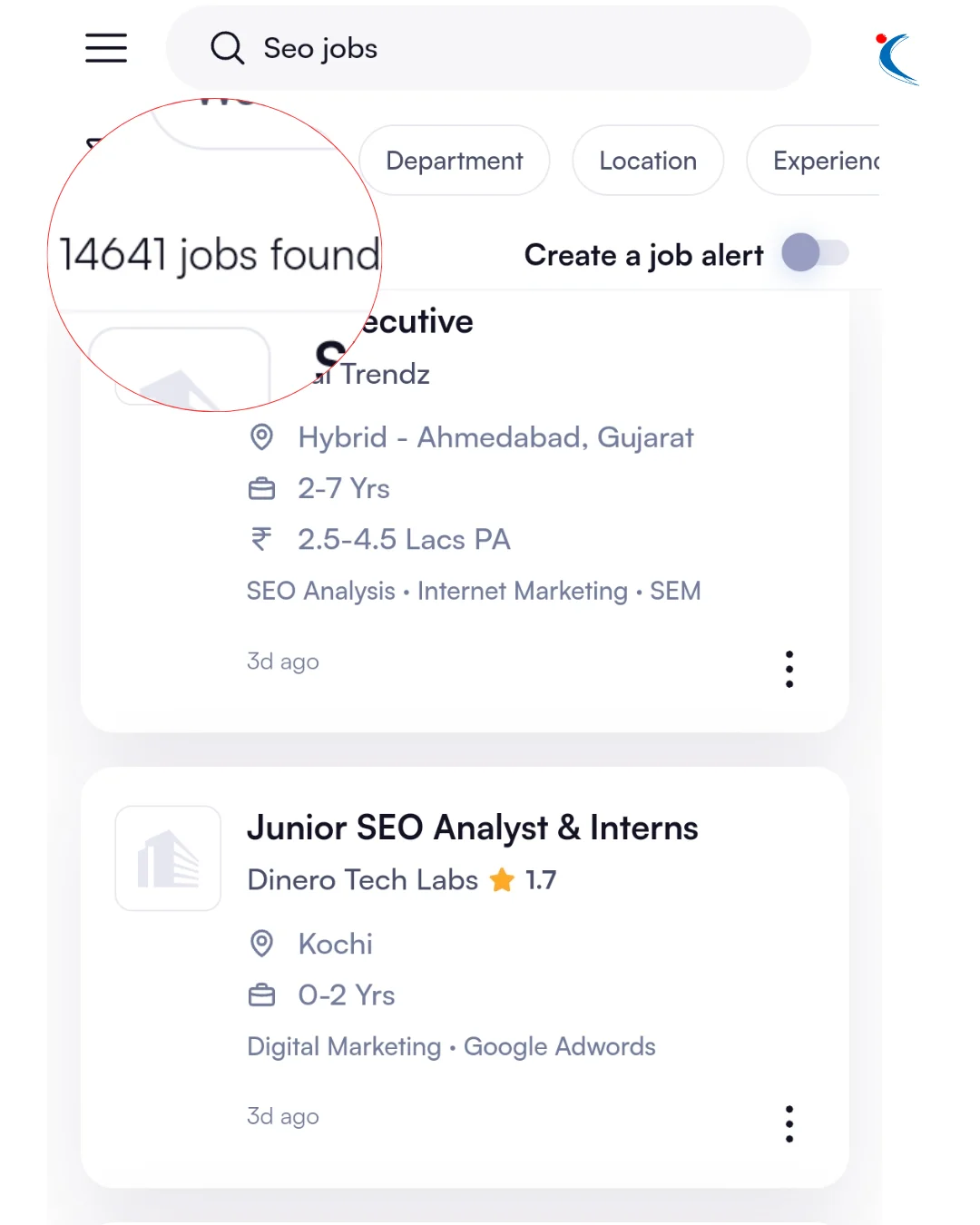This screenshot has width=980, height=1225.
Task: Click the Kochi location pin icon
Action: pyautogui.click(x=261, y=944)
